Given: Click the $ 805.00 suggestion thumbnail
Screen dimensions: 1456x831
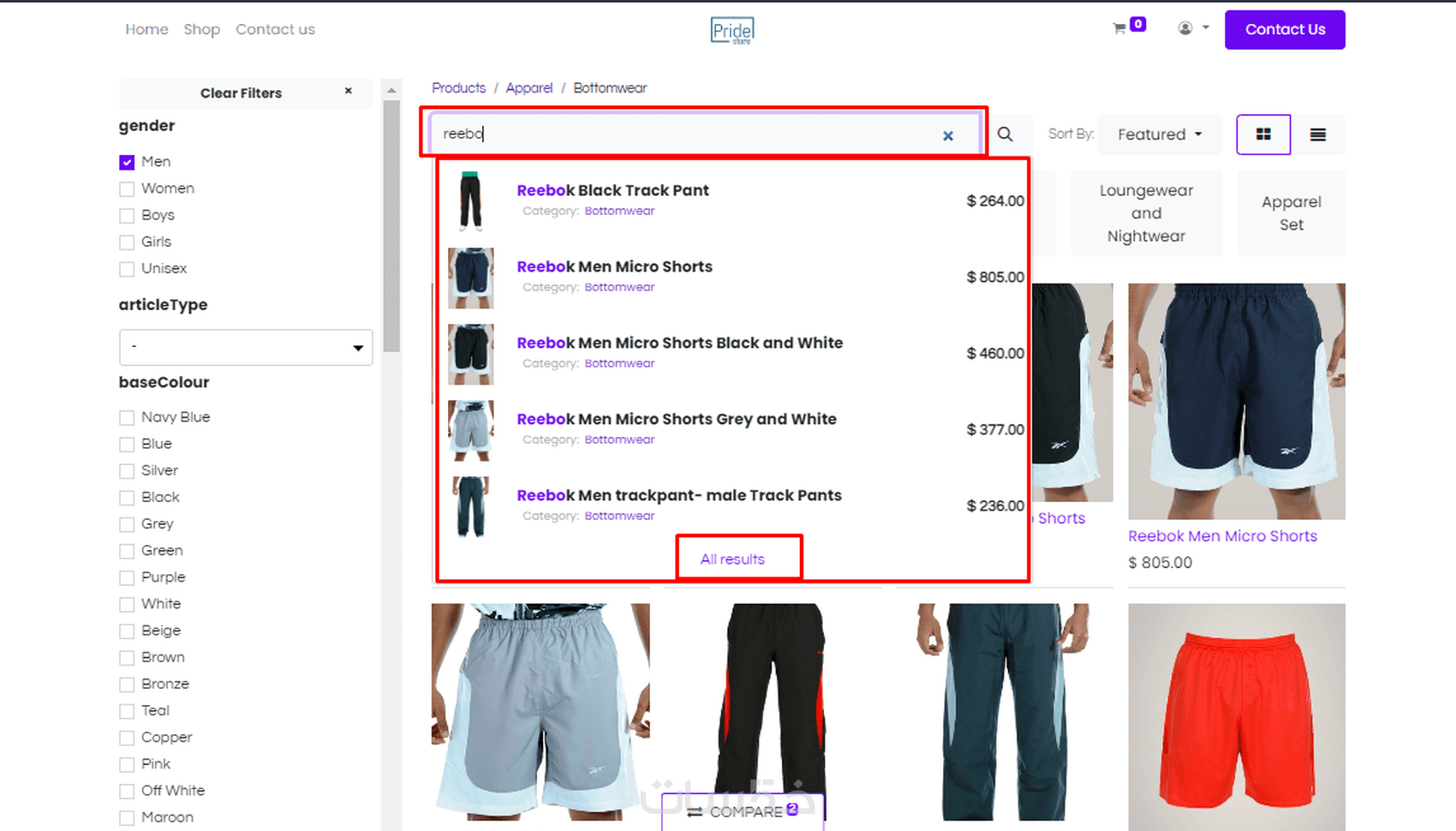Looking at the screenshot, I should [470, 278].
